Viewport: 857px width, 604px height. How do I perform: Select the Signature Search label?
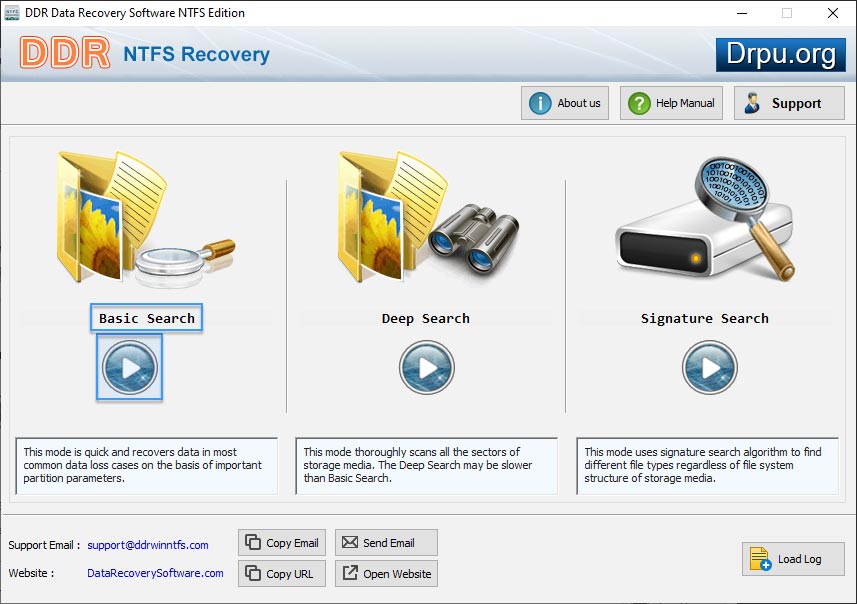pos(705,318)
